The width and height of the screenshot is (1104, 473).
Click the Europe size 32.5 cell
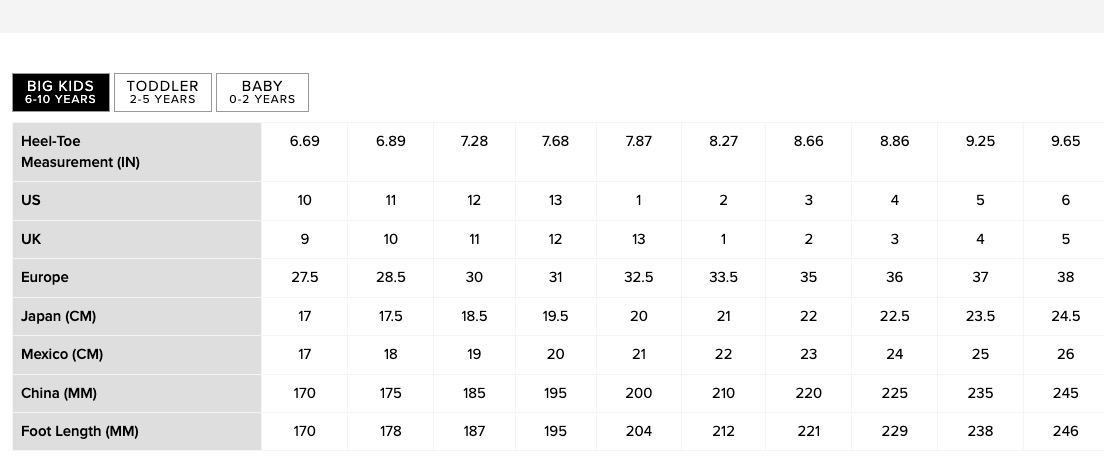639,277
